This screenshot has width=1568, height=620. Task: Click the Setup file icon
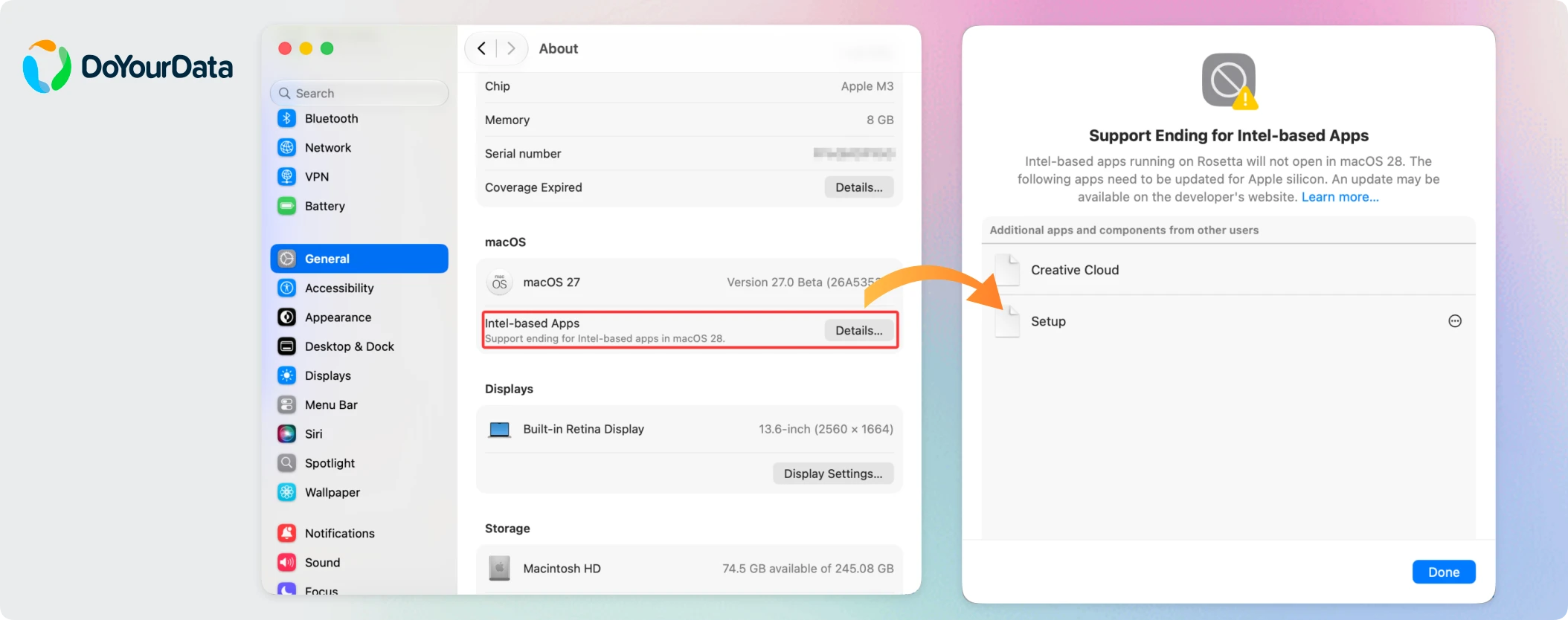click(1008, 321)
